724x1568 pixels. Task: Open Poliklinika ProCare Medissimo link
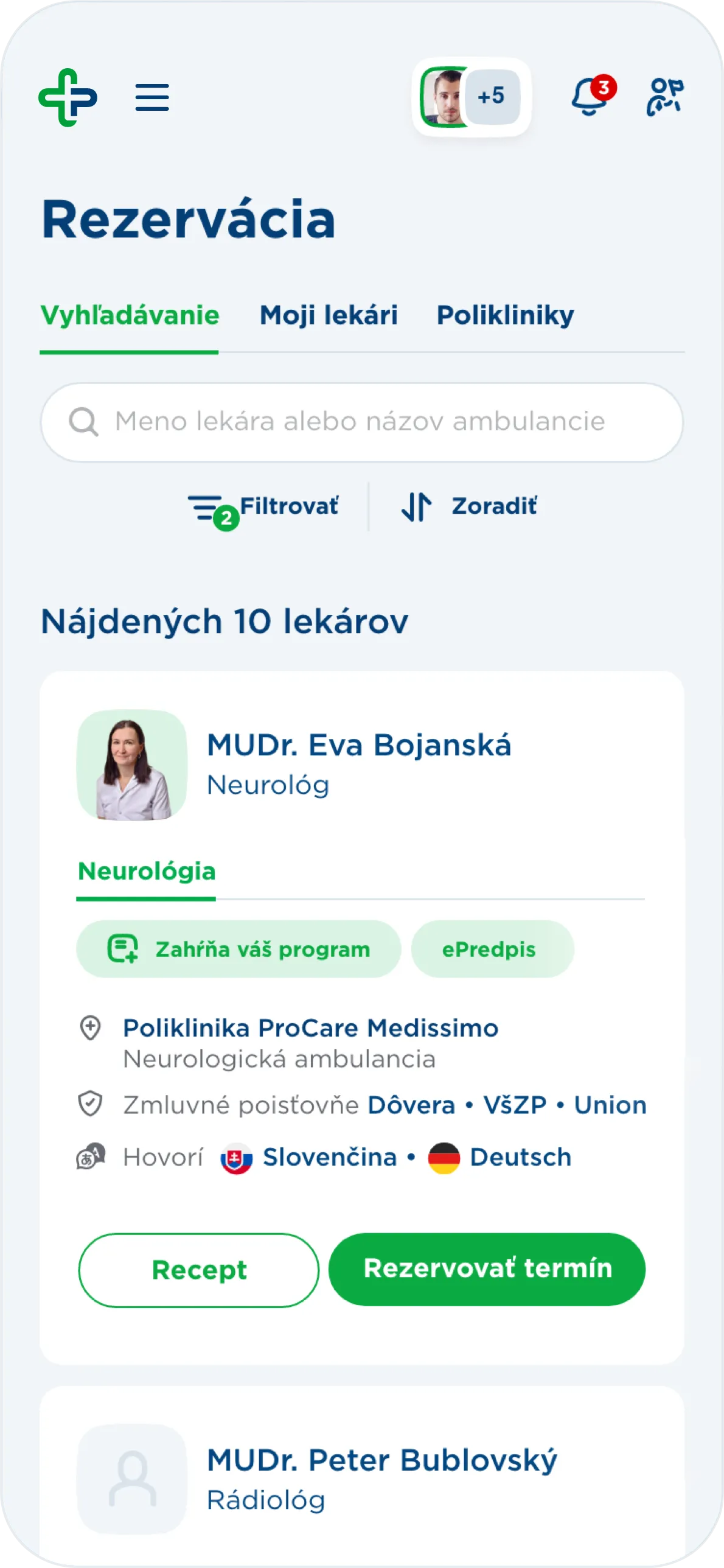310,1028
